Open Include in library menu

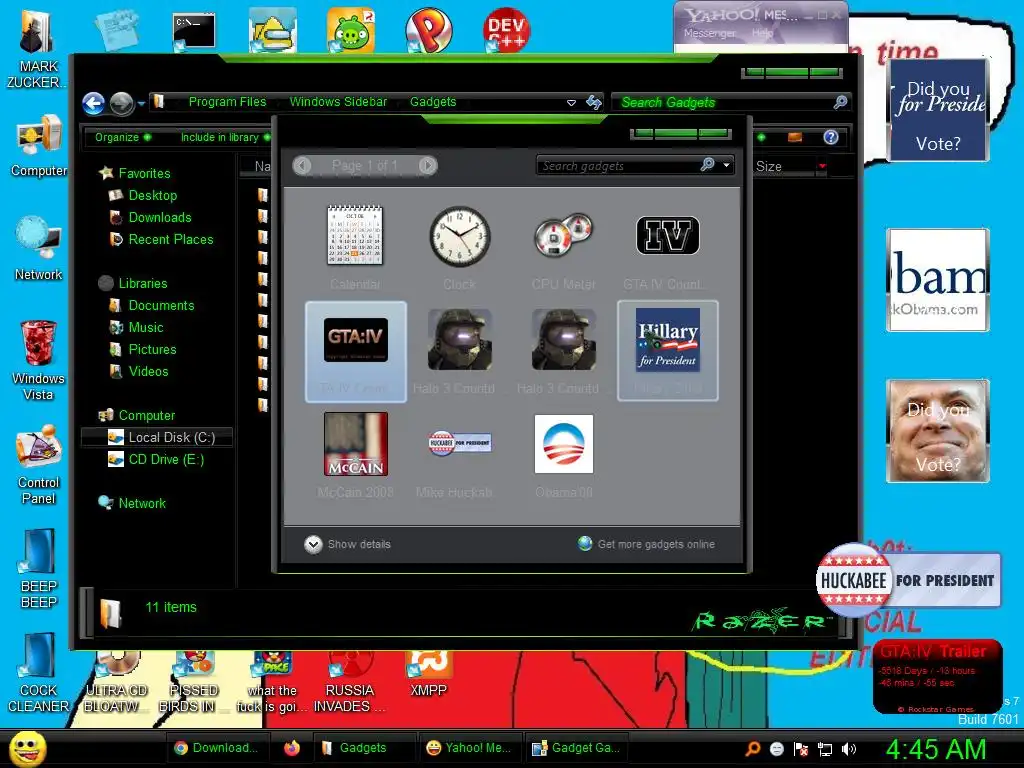(x=225, y=137)
